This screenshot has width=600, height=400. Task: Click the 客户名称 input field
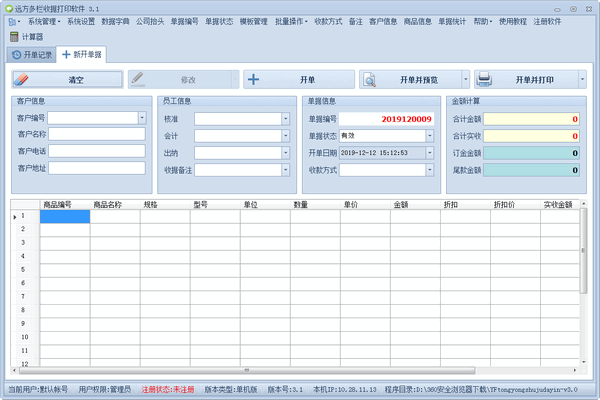tap(97, 134)
